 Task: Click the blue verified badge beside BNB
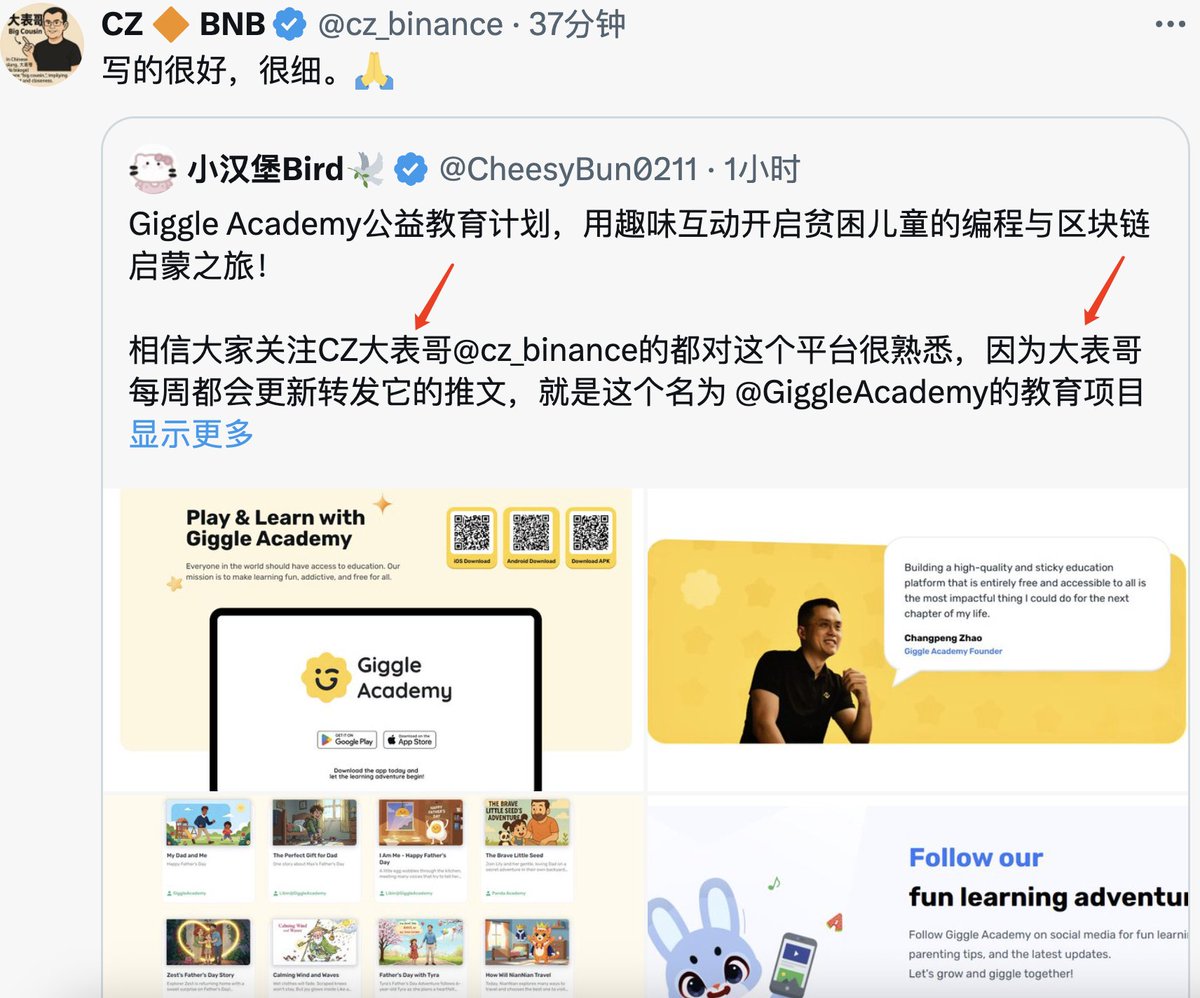pyautogui.click(x=291, y=24)
